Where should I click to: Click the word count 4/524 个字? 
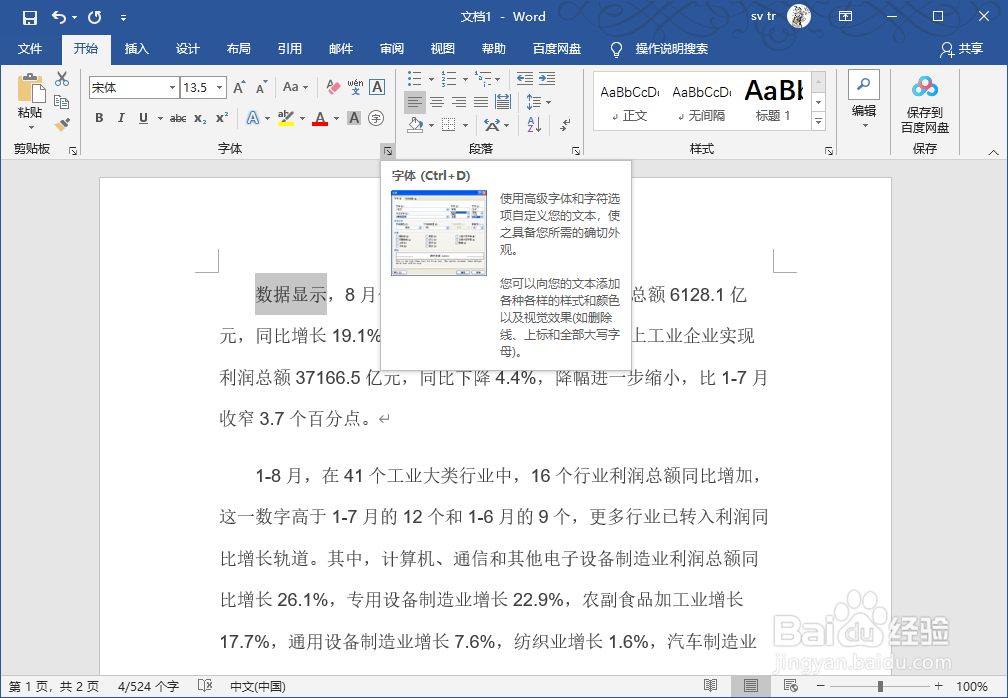pos(148,686)
